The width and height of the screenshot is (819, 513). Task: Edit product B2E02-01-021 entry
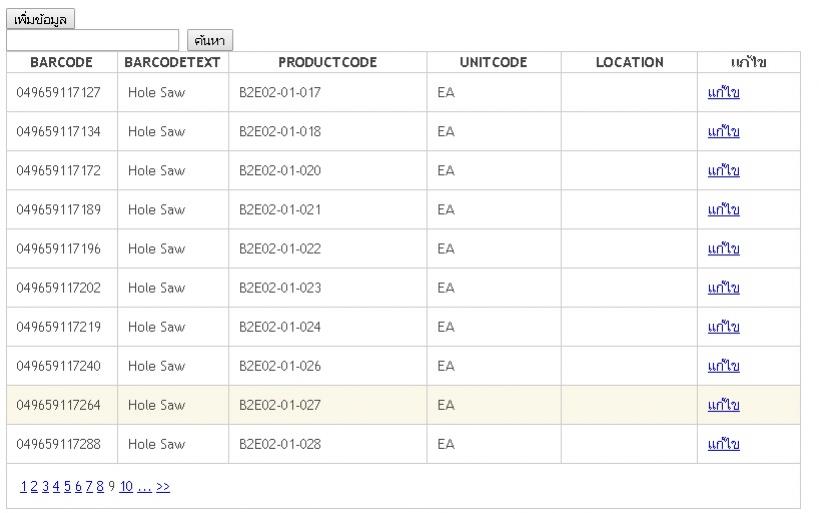pos(723,210)
